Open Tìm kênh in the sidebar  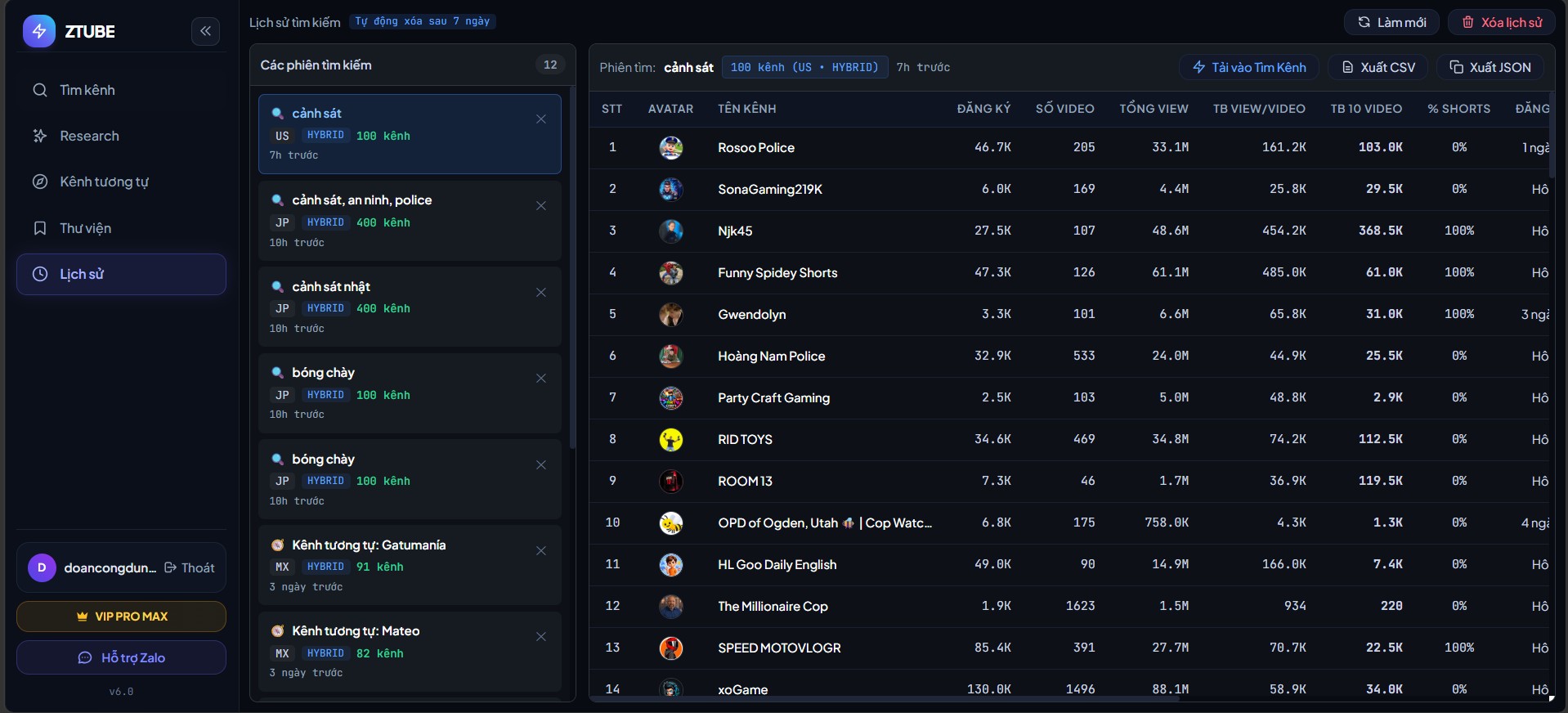[121, 90]
